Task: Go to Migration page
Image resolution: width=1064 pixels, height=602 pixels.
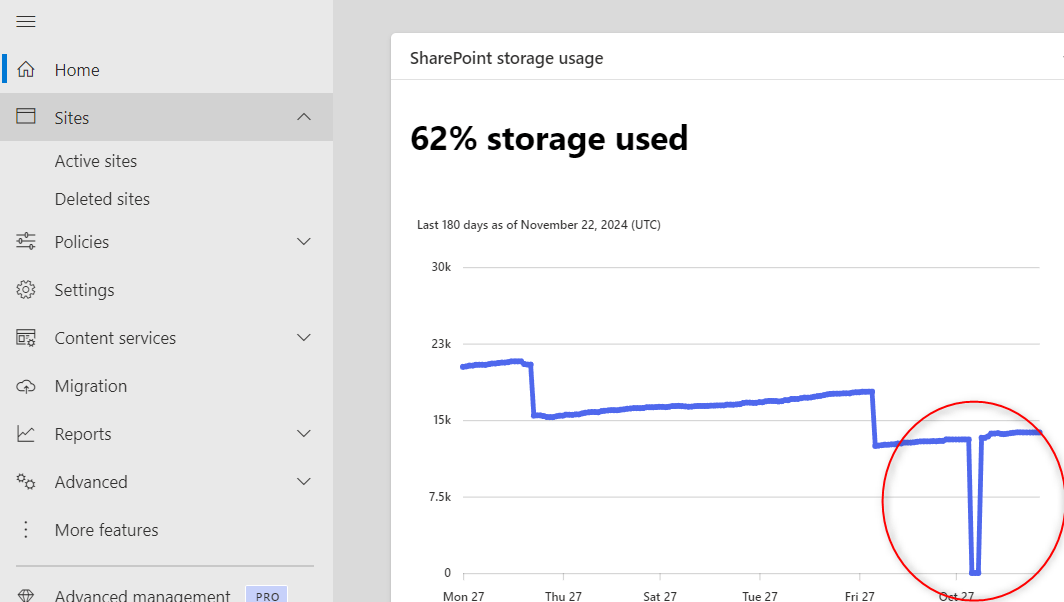Action: click(x=90, y=386)
